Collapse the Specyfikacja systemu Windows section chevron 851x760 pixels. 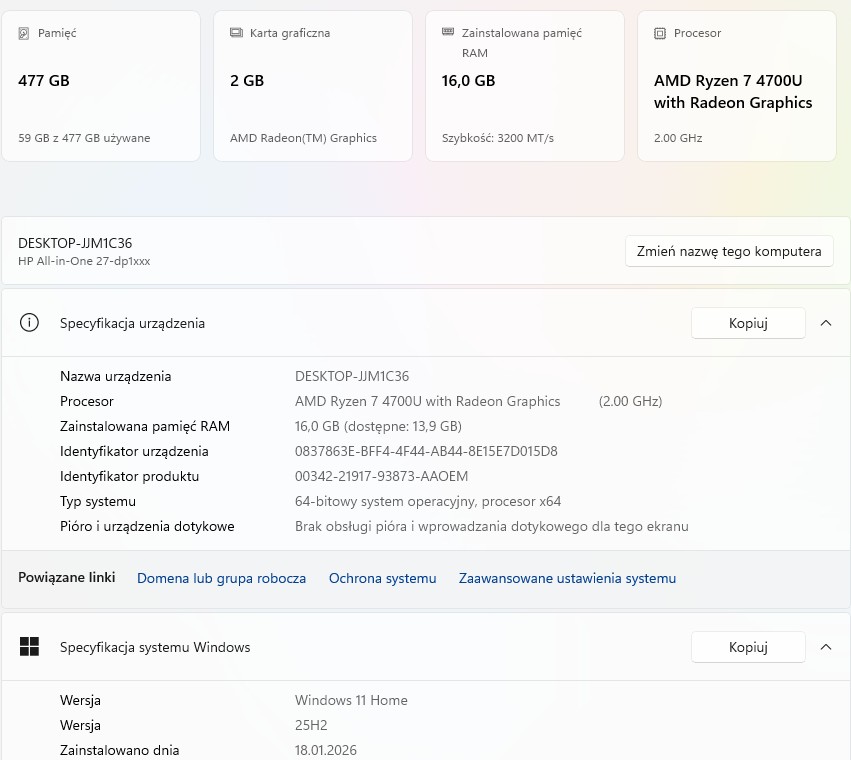pyautogui.click(x=826, y=647)
